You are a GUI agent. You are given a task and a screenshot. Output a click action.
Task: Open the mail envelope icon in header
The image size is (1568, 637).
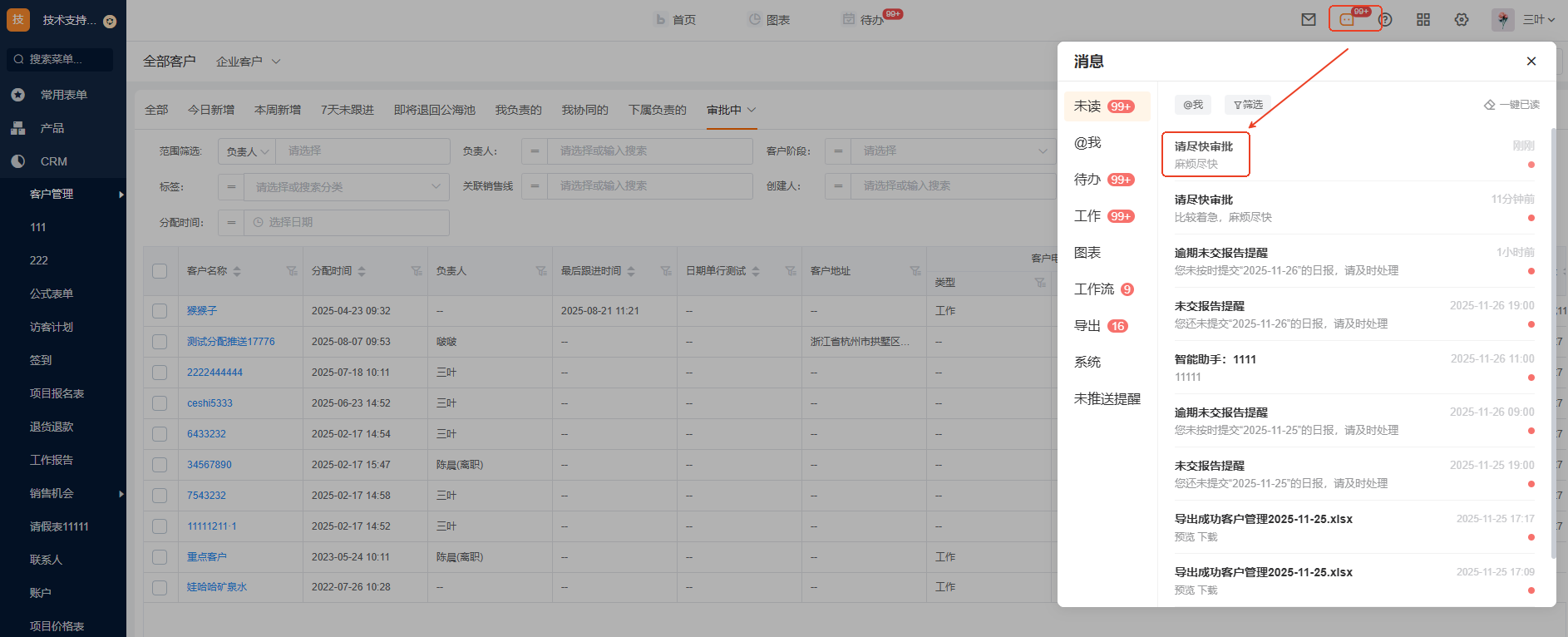[x=1309, y=20]
